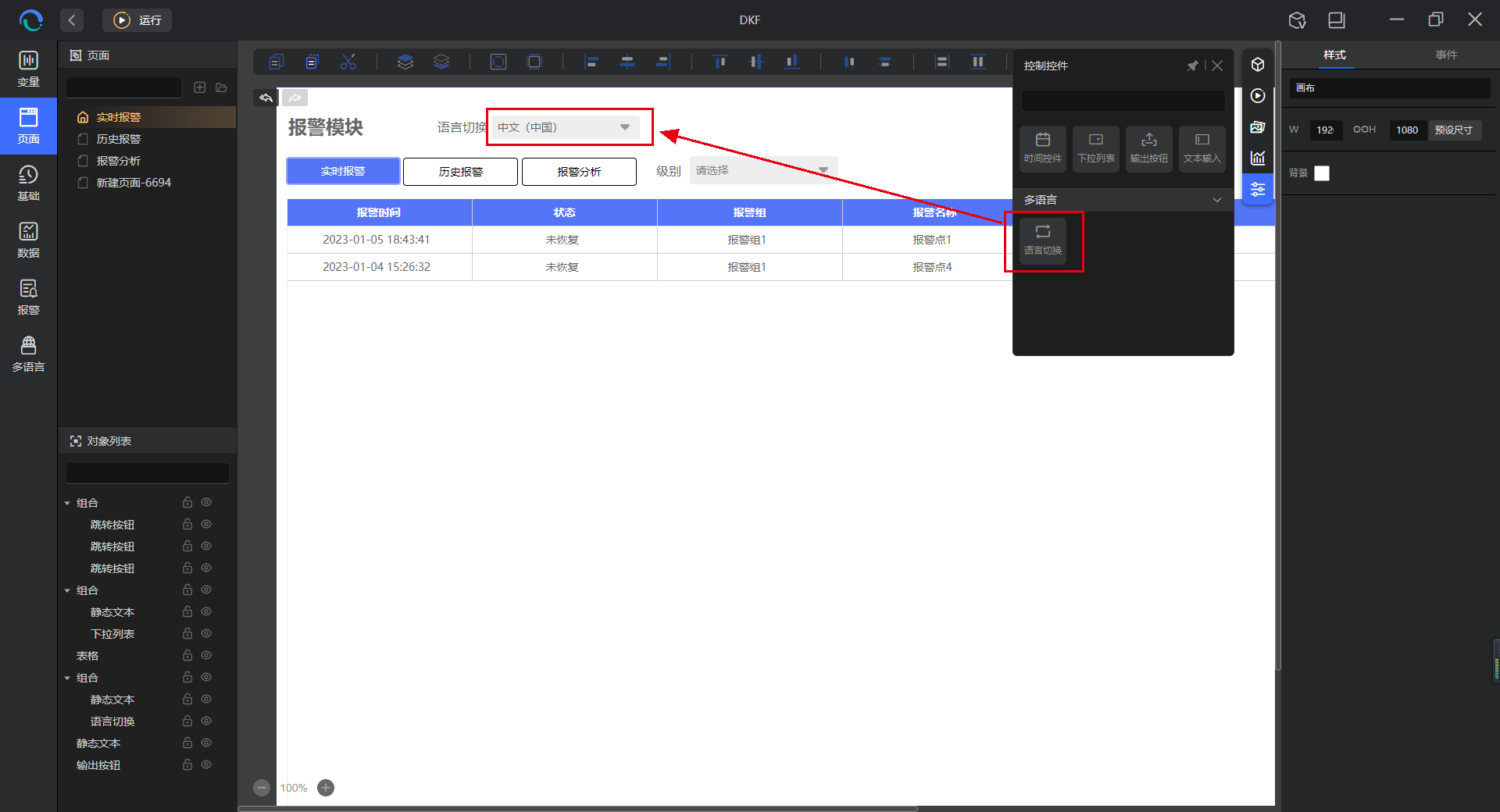Click the paste icon in the toolbar

click(312, 62)
